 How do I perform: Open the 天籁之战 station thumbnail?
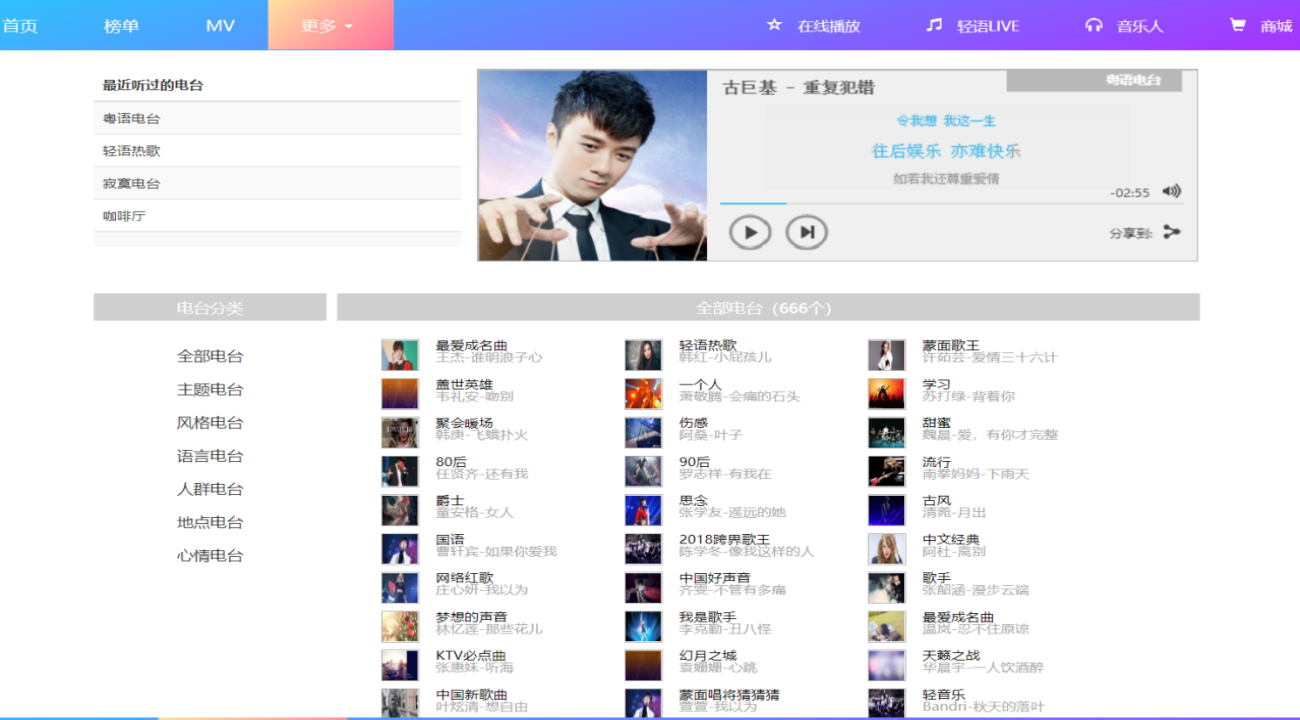pyautogui.click(x=886, y=665)
